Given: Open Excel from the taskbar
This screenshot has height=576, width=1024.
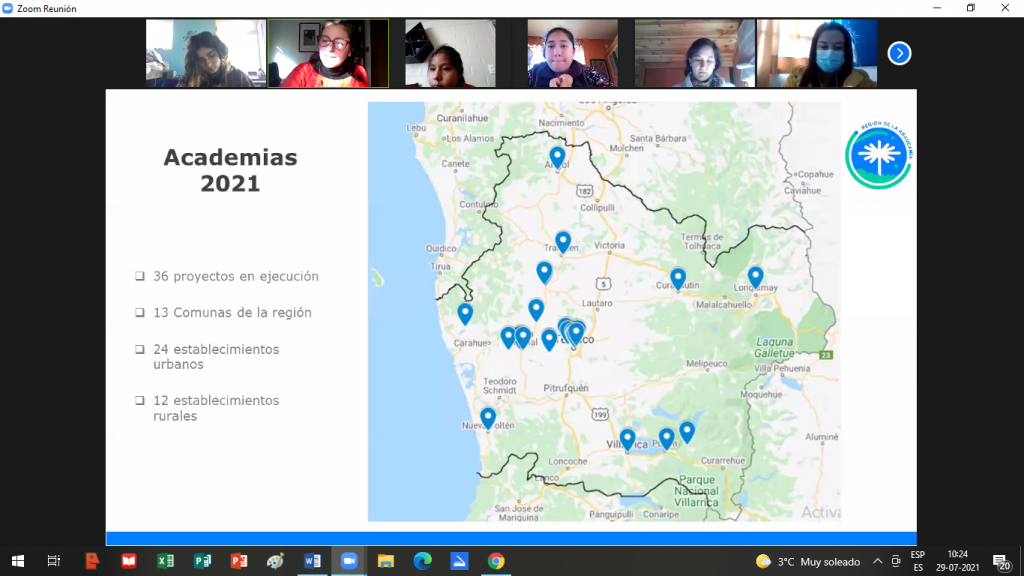Looking at the screenshot, I should pyautogui.click(x=165, y=561).
